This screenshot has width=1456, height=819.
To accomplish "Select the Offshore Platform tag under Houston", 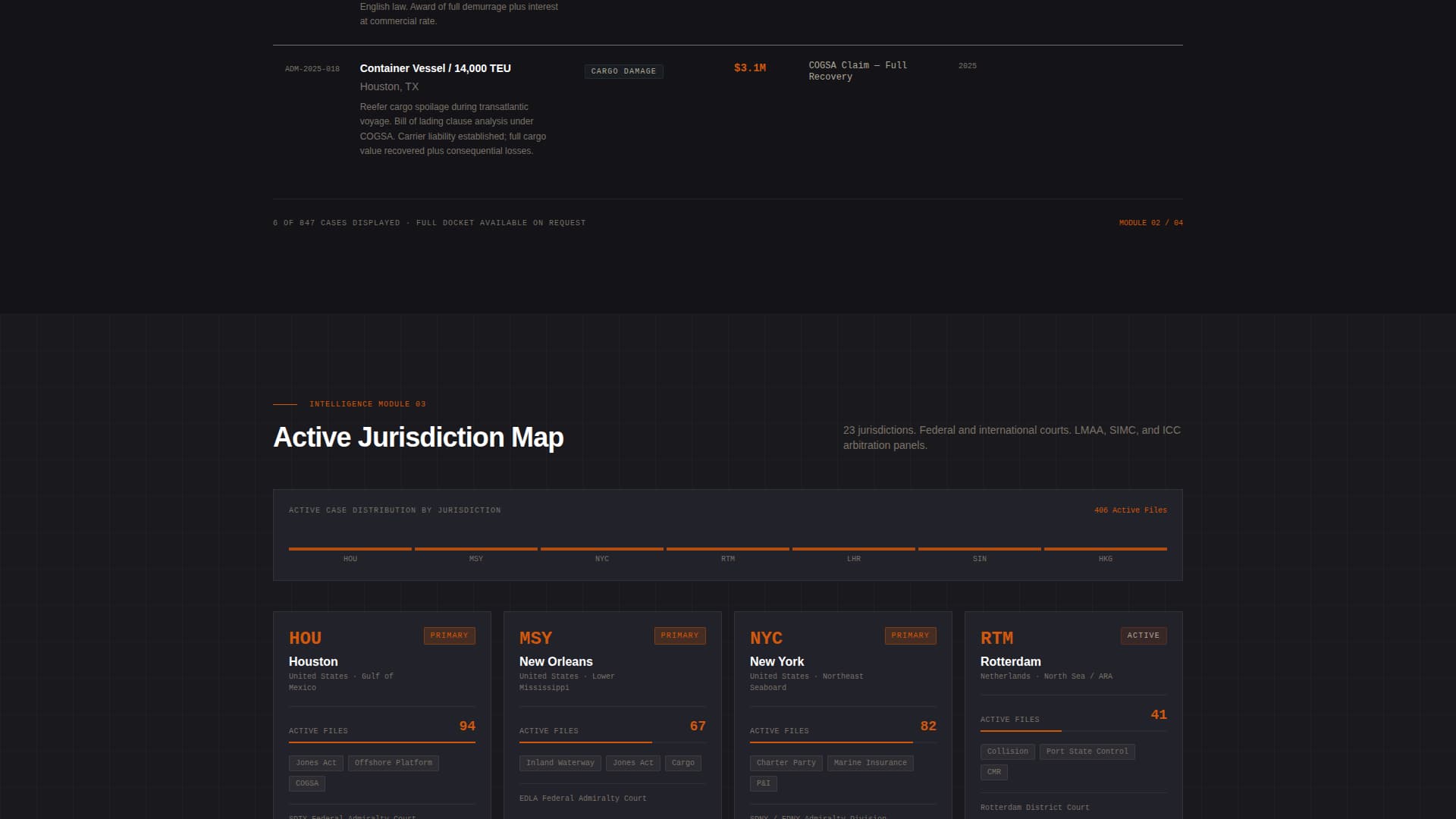I will [393, 763].
